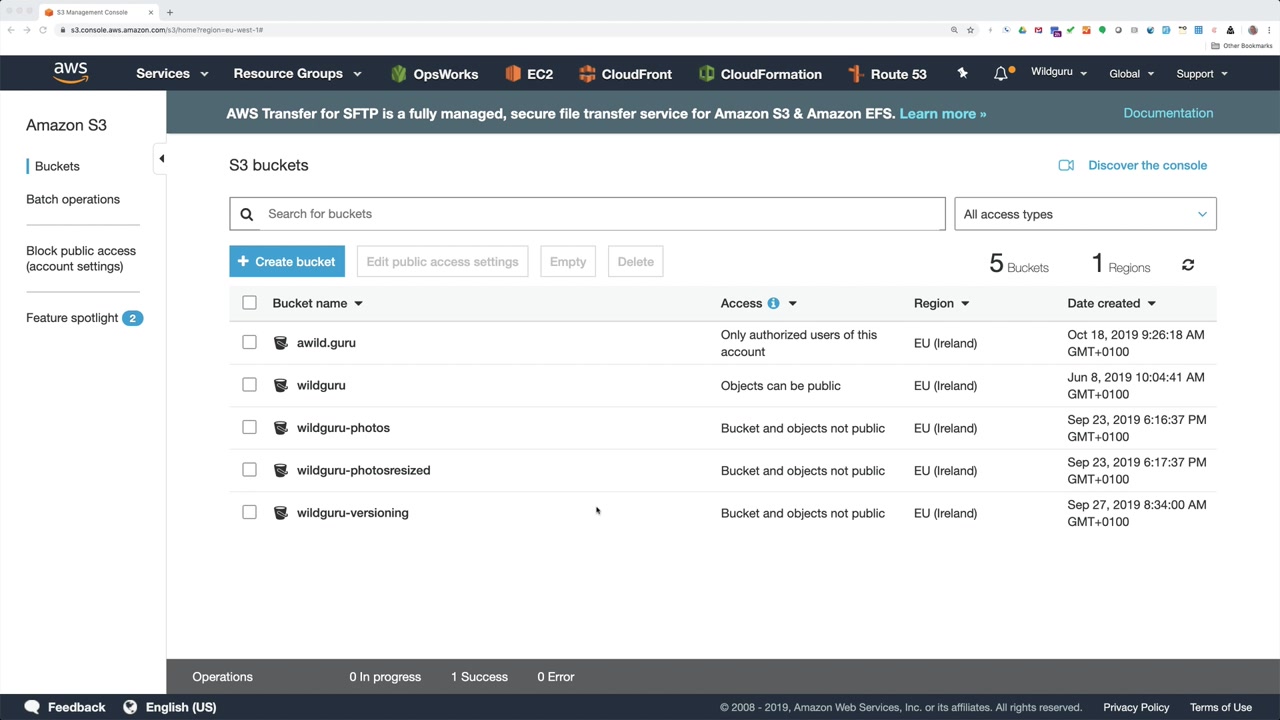Go to the AWS home logo
This screenshot has height=720, width=1280.
point(71,73)
